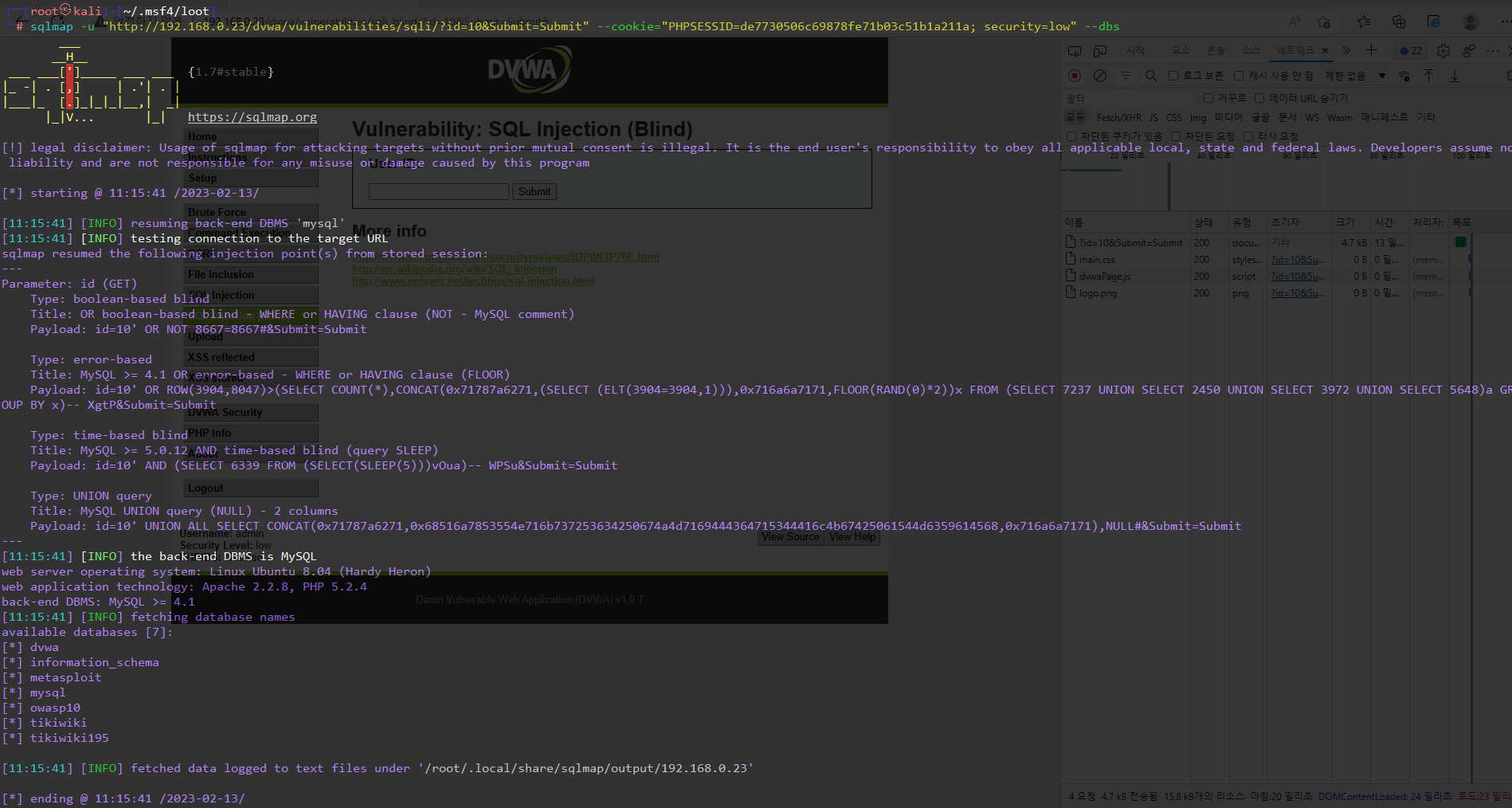The image size is (1512, 808).
Task: Click main.css initiator link ?id=10&Su...
Action: 1298,260
